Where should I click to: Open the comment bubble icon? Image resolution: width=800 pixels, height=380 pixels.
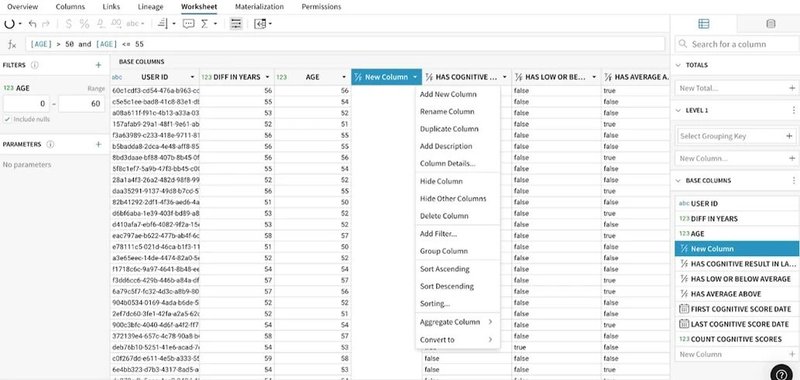[189, 23]
